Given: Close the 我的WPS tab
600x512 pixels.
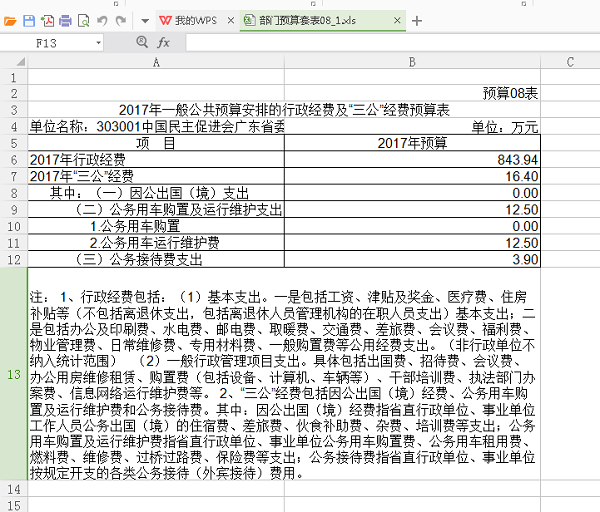Looking at the screenshot, I should 231,20.
